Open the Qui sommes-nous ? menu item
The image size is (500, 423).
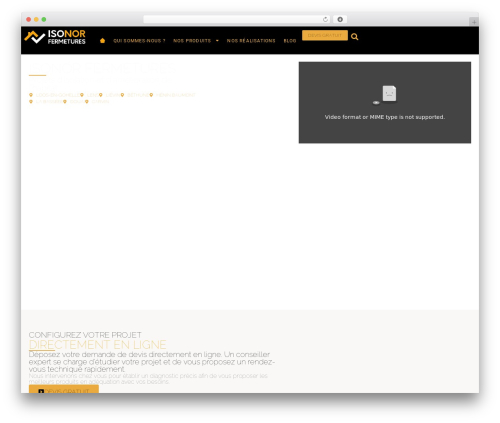(x=139, y=41)
